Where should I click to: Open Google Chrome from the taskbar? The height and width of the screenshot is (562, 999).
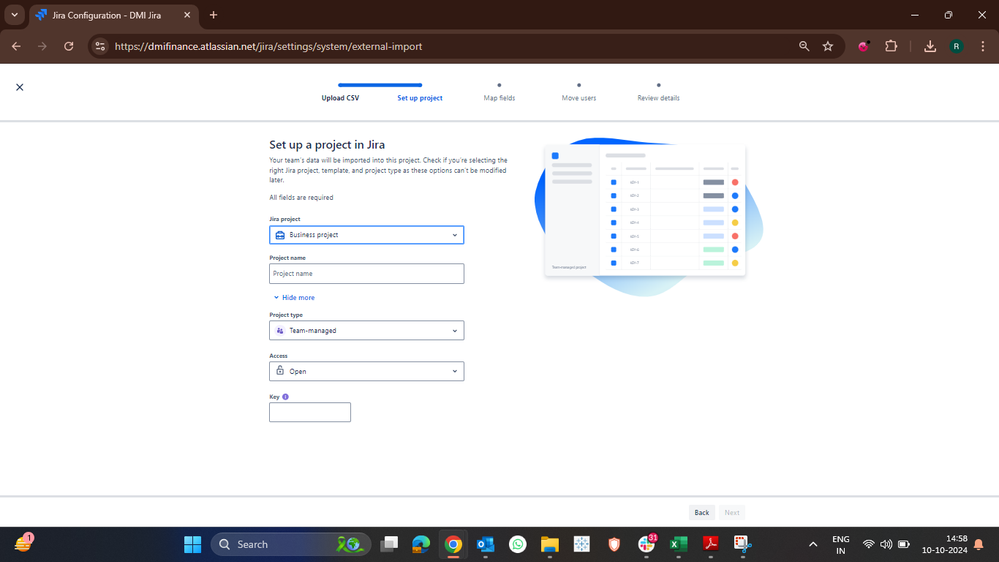pos(453,544)
